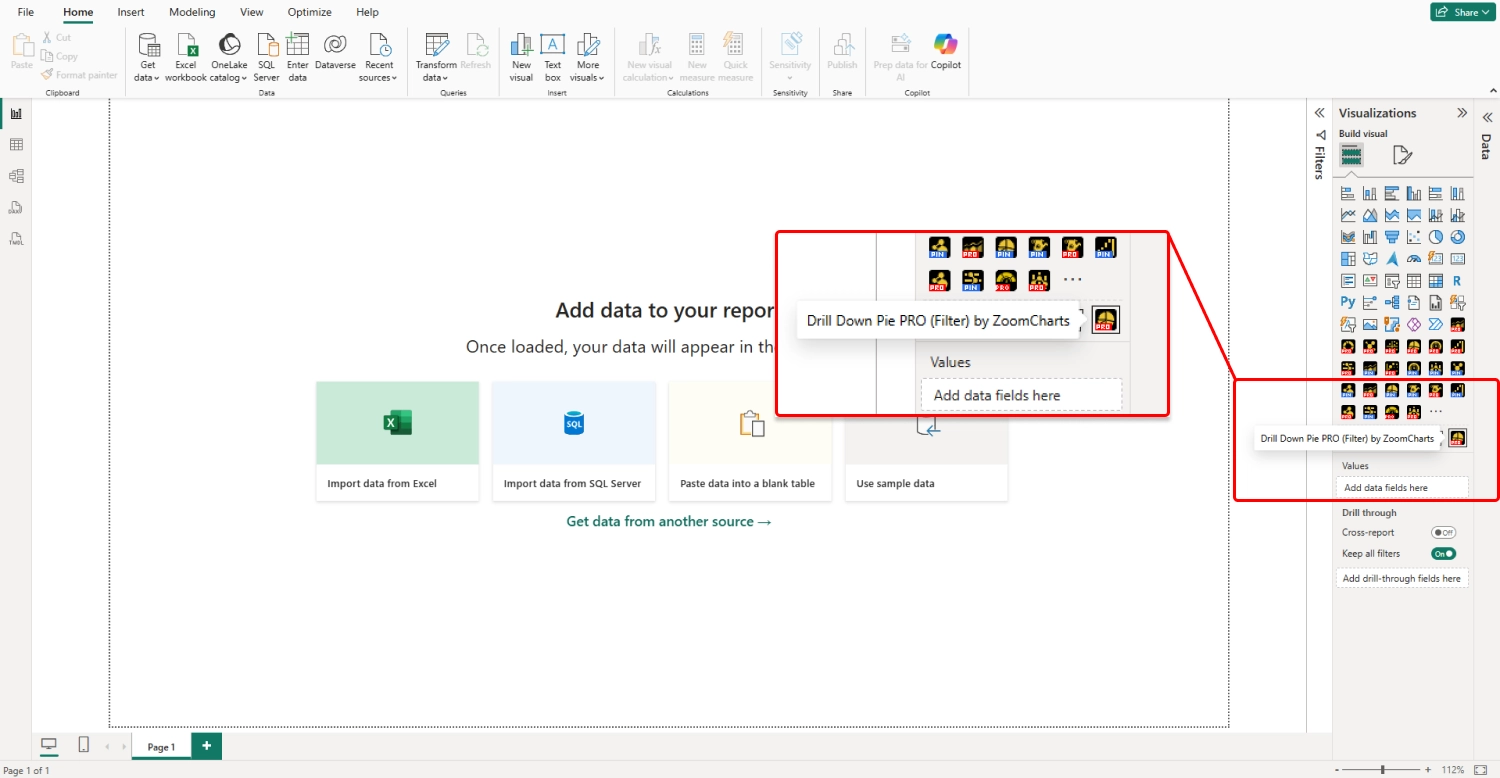Click Import data from Excel card
The height and width of the screenshot is (778, 1500).
(398, 441)
